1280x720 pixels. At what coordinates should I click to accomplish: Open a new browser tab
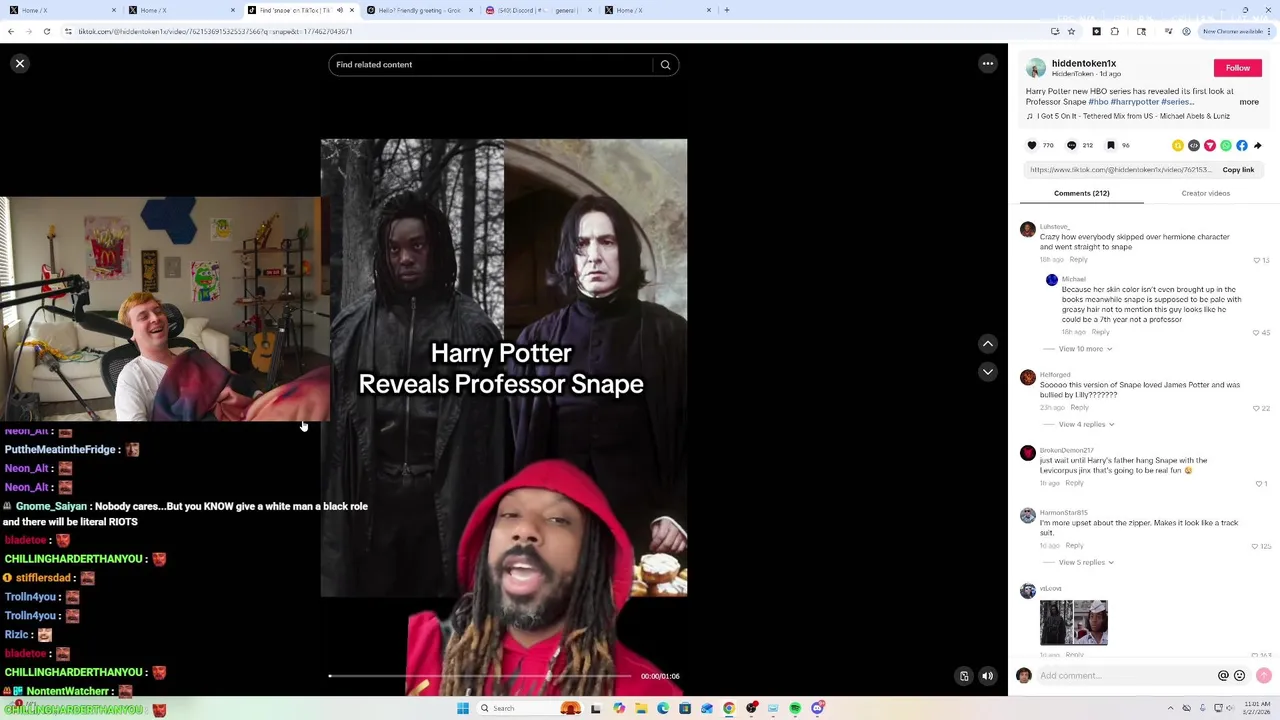pyautogui.click(x=727, y=10)
